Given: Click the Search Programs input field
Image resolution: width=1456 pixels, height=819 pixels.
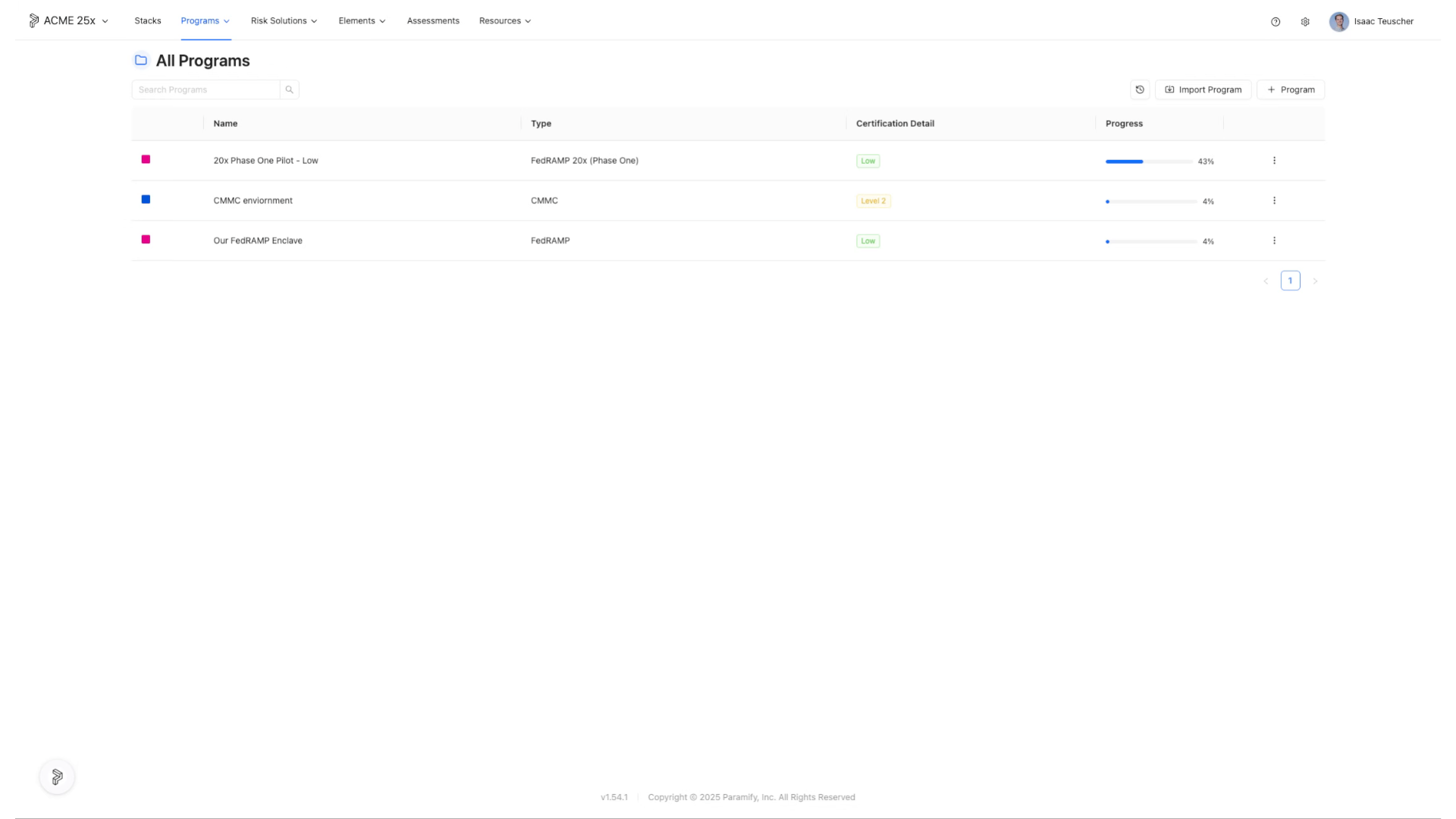Looking at the screenshot, I should tap(206, 89).
